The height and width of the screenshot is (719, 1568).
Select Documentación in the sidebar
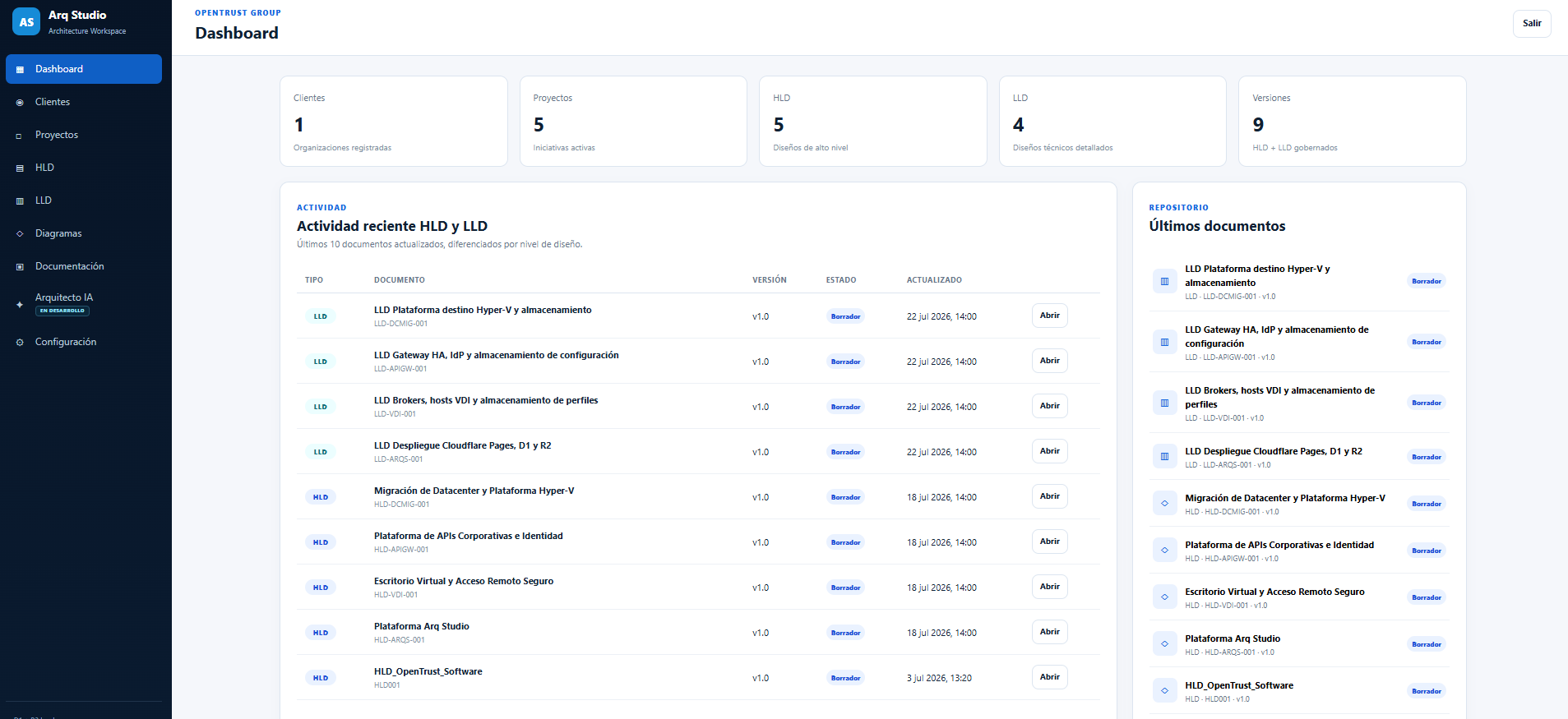click(84, 266)
